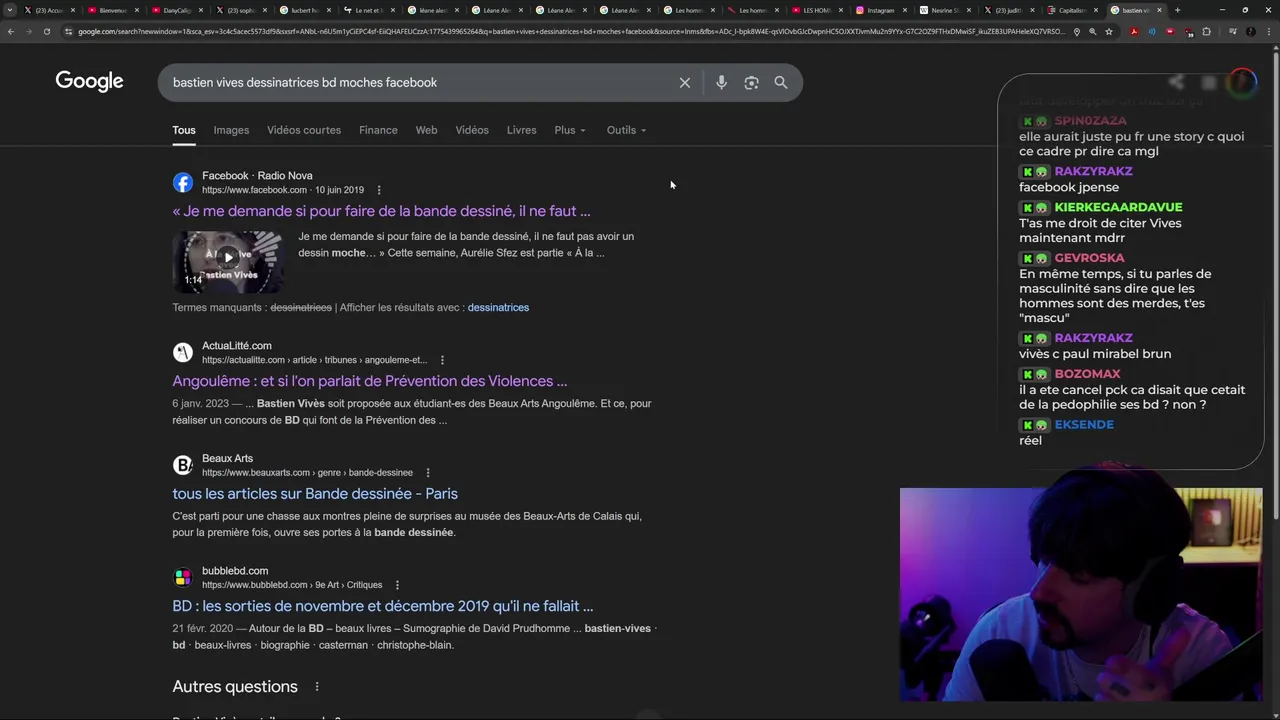Click the ActuaLitté site favicon

tap(182, 352)
